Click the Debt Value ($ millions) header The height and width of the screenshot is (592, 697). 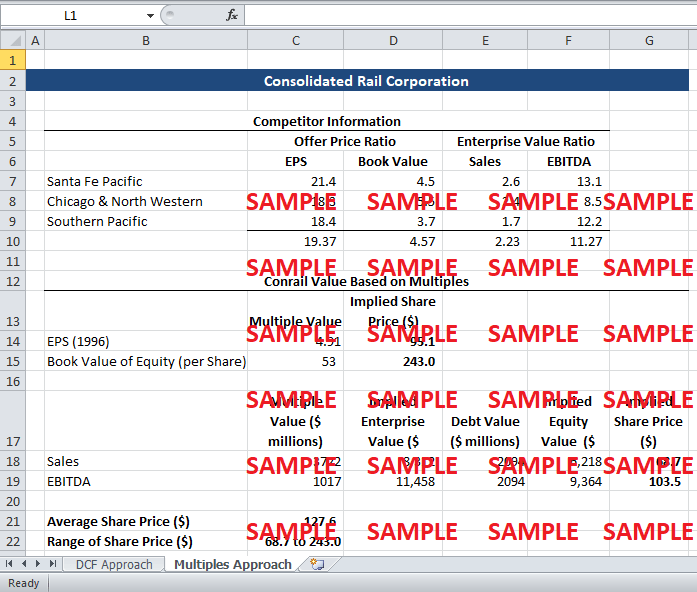[x=485, y=431]
